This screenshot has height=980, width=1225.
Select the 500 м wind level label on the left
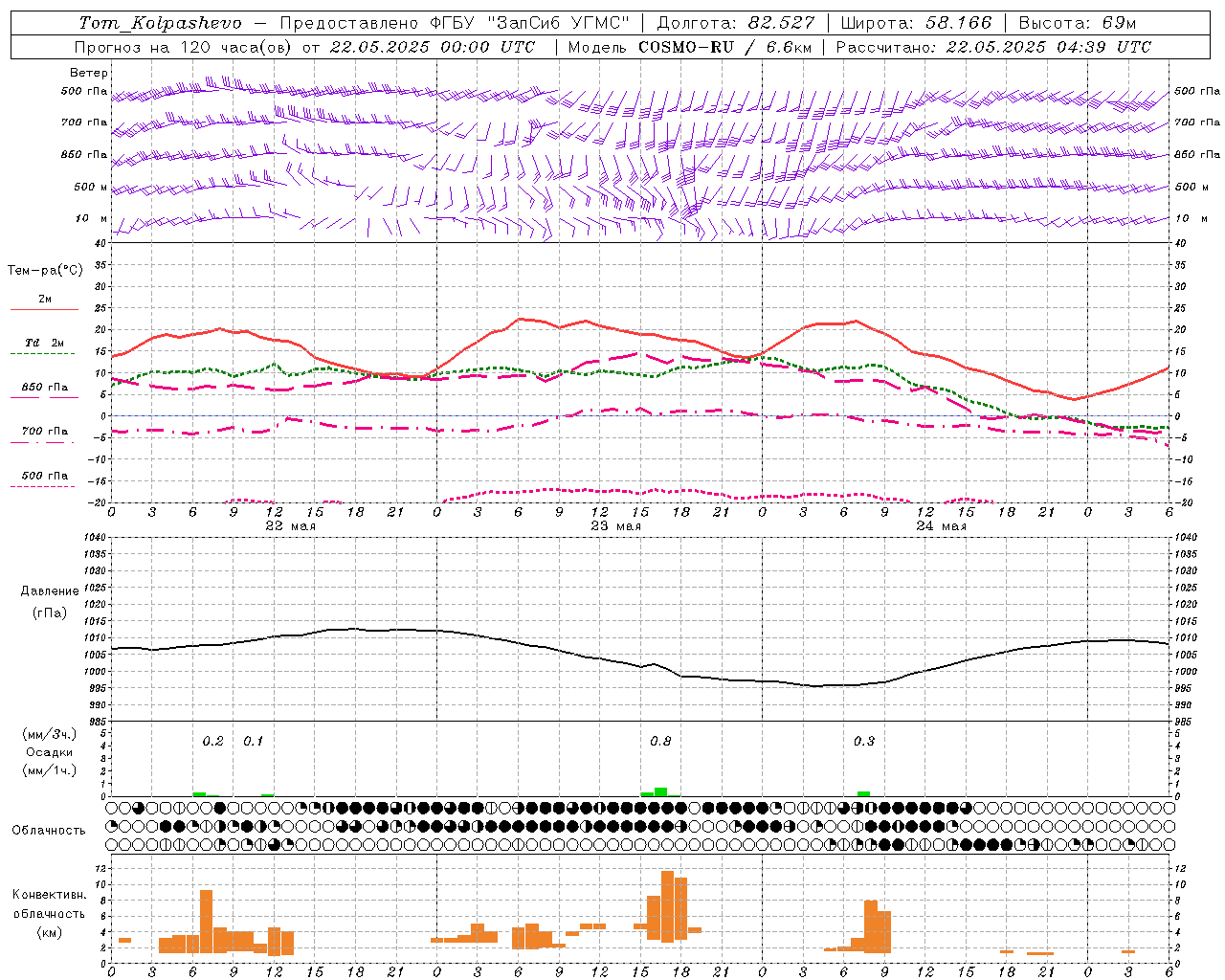pyautogui.click(x=92, y=188)
